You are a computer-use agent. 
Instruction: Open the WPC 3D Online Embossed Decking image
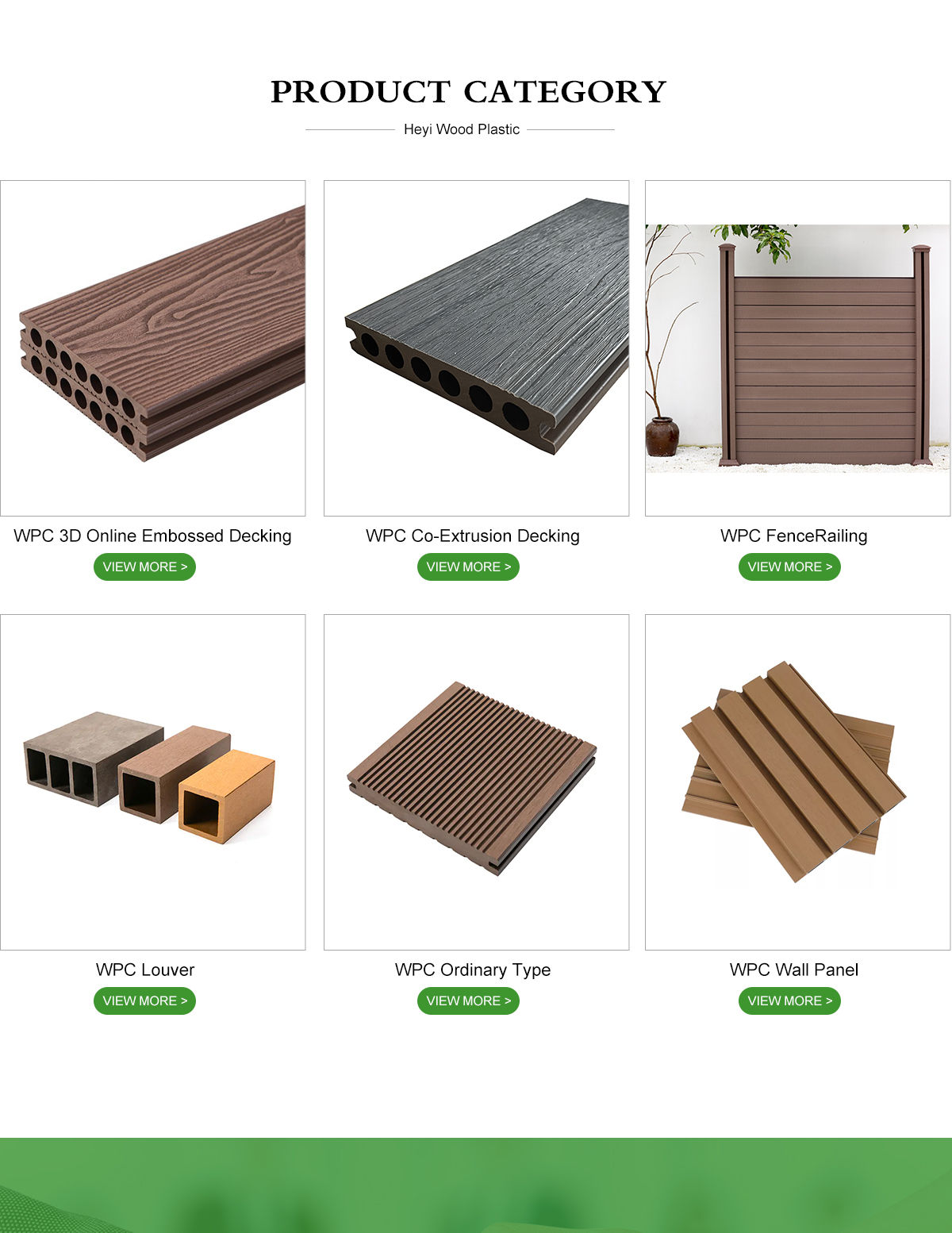(152, 348)
